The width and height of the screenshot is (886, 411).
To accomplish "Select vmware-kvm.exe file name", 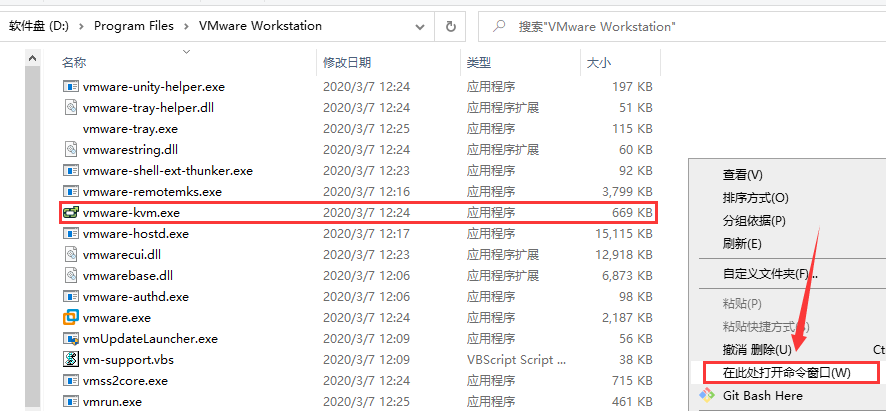I will [x=131, y=213].
